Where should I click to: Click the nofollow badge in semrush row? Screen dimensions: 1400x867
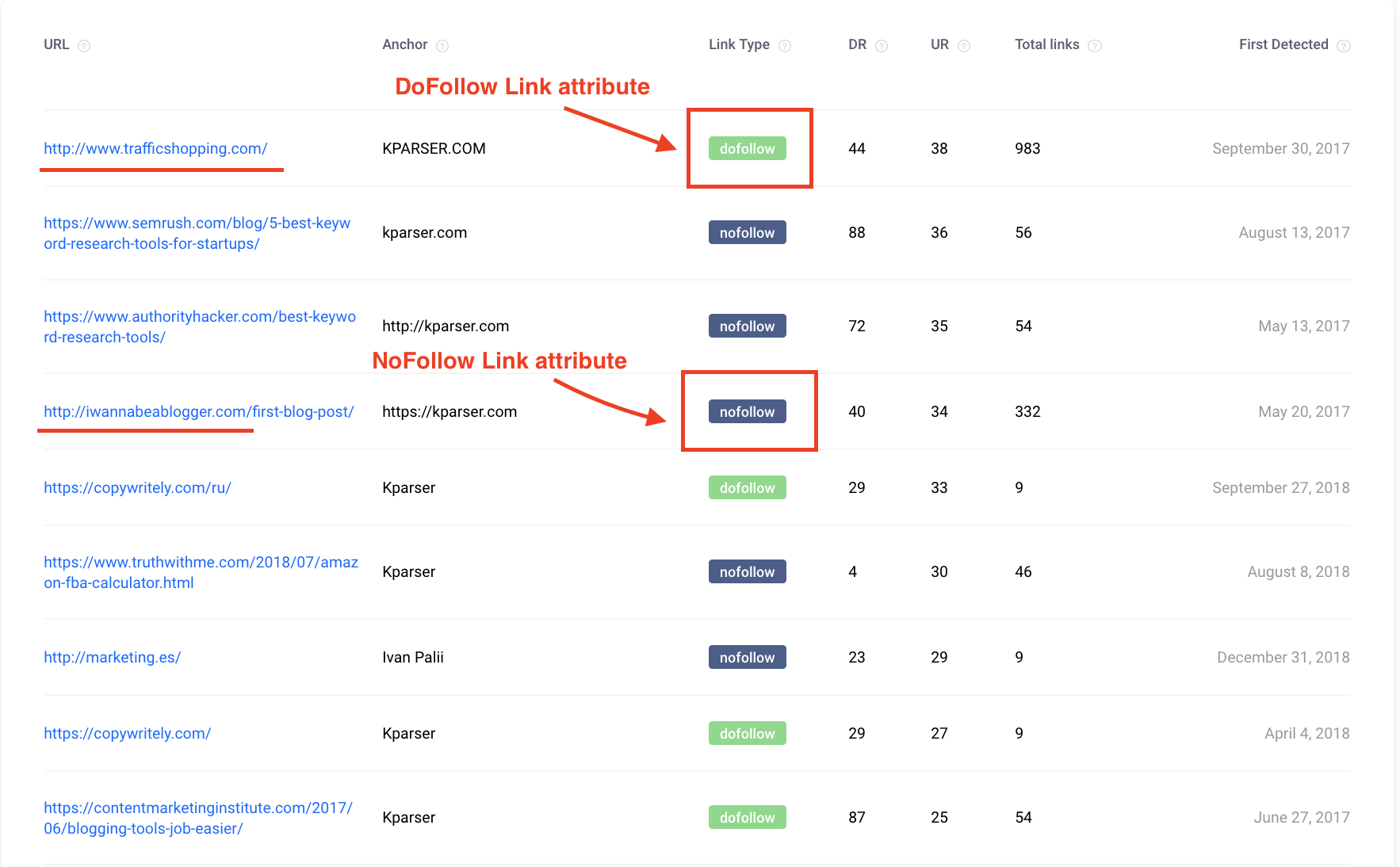click(x=747, y=232)
